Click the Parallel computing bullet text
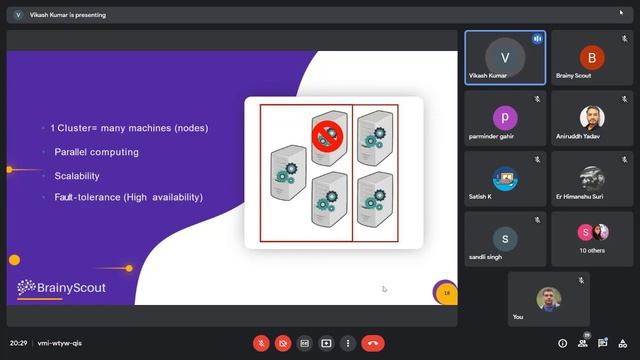This screenshot has width=640, height=360. 97,152
